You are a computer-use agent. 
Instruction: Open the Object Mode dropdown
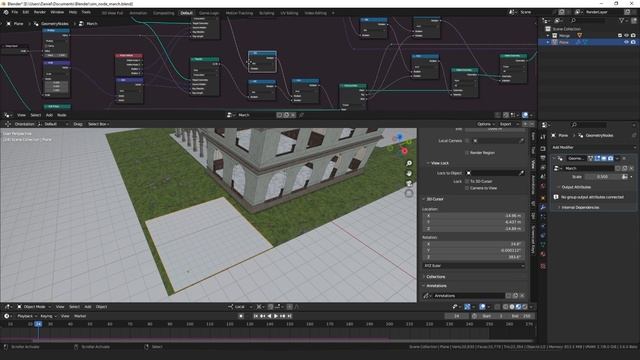click(34, 307)
